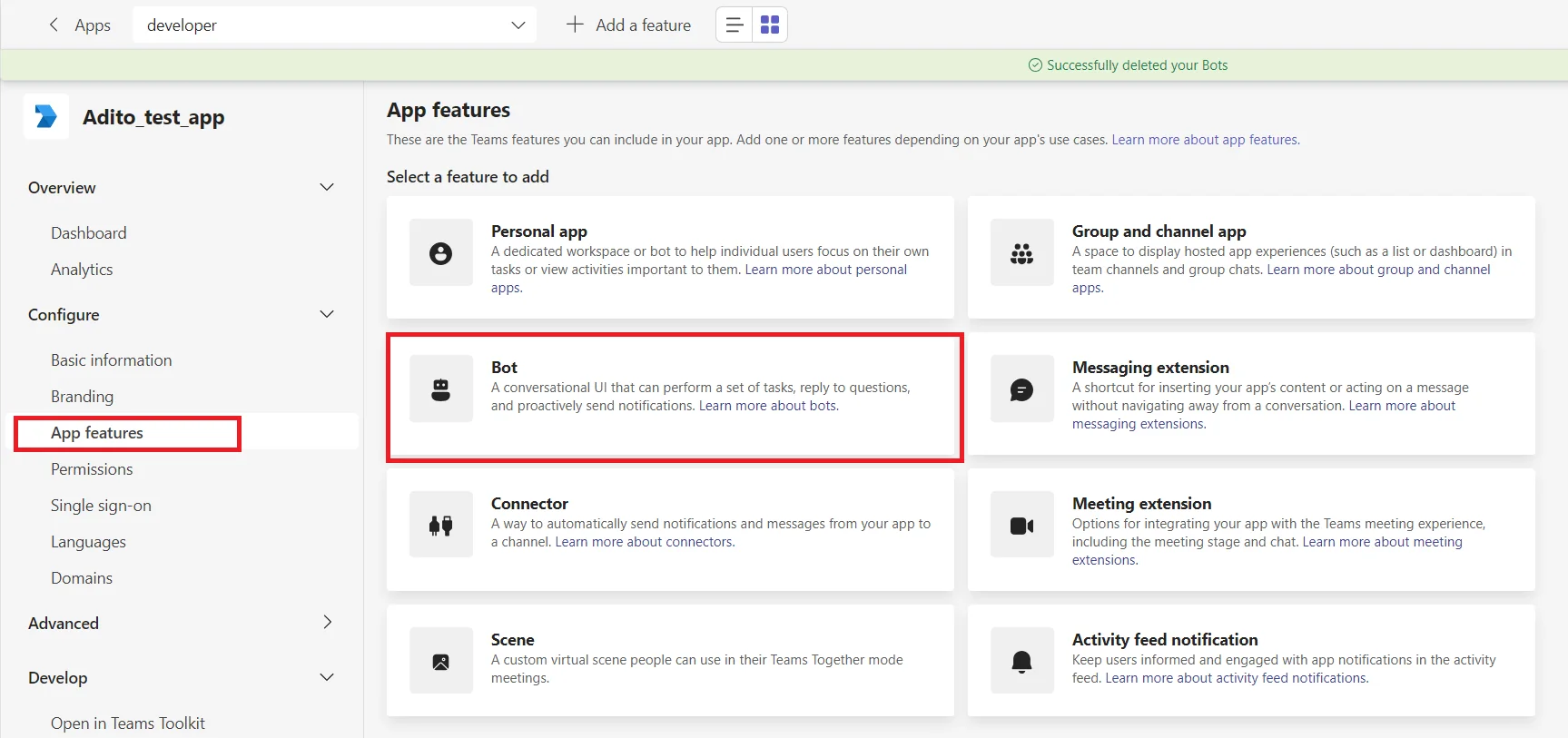
Task: Select Open in Teams Toolkit
Action: pos(128,723)
